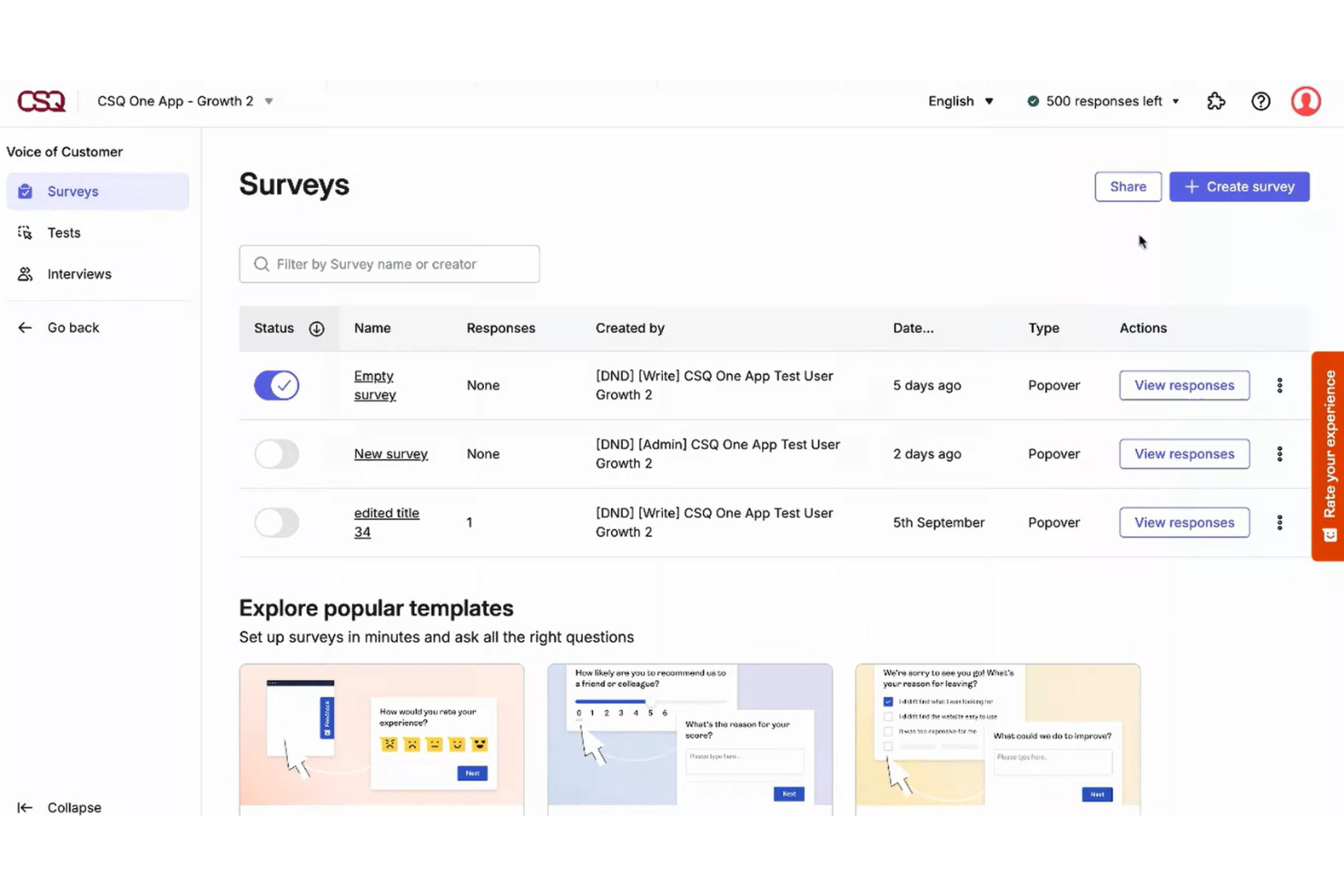
Task: Open the 500 responses left dropdown
Action: (x=1103, y=101)
